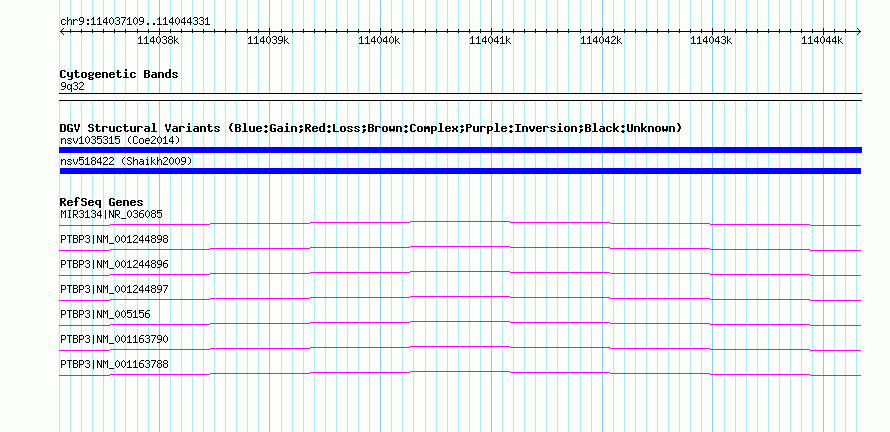Click the 9q32 band label
Viewport: 890px width, 432px height.
[72, 87]
